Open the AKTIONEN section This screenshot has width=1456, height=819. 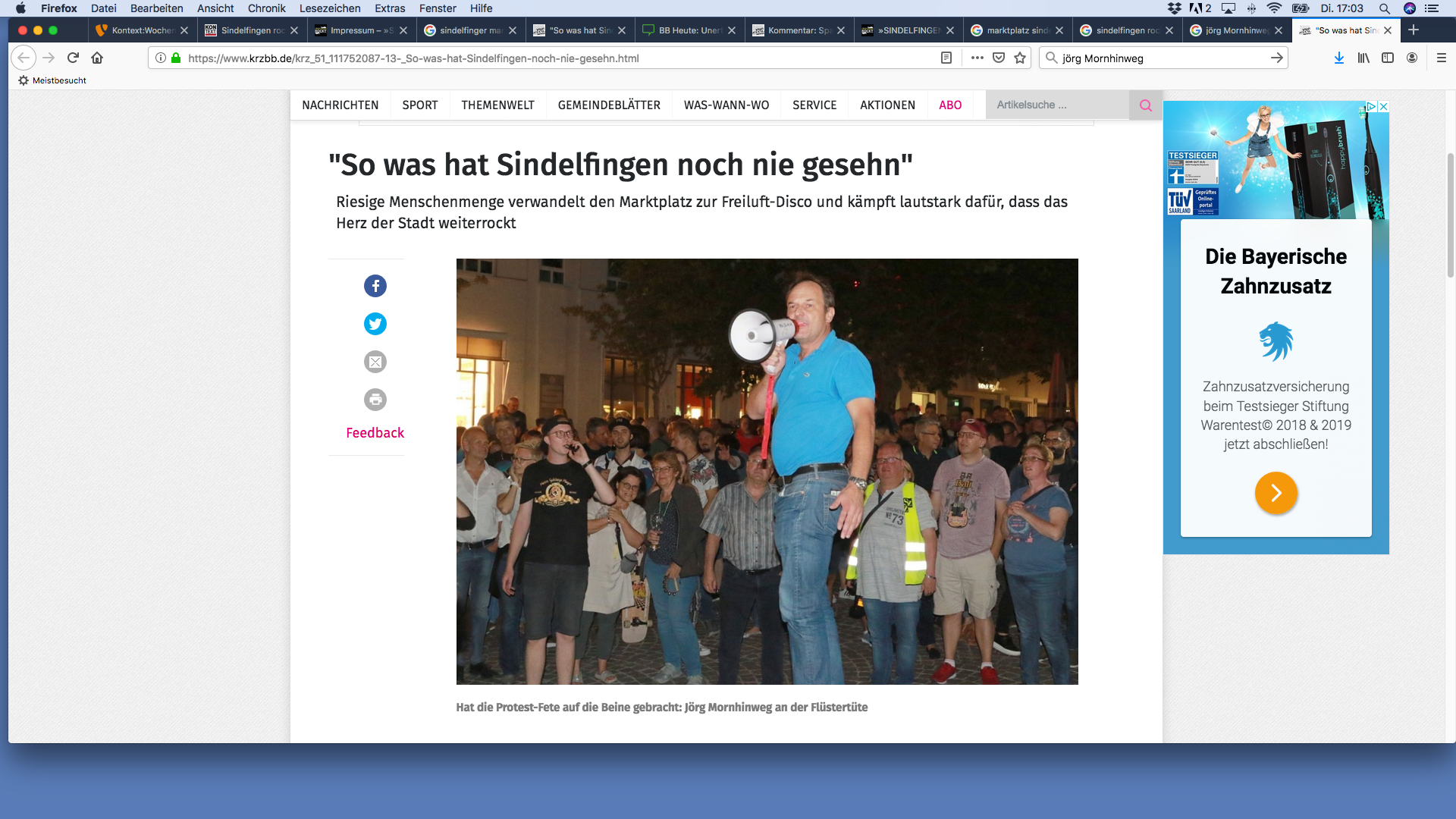coord(888,105)
